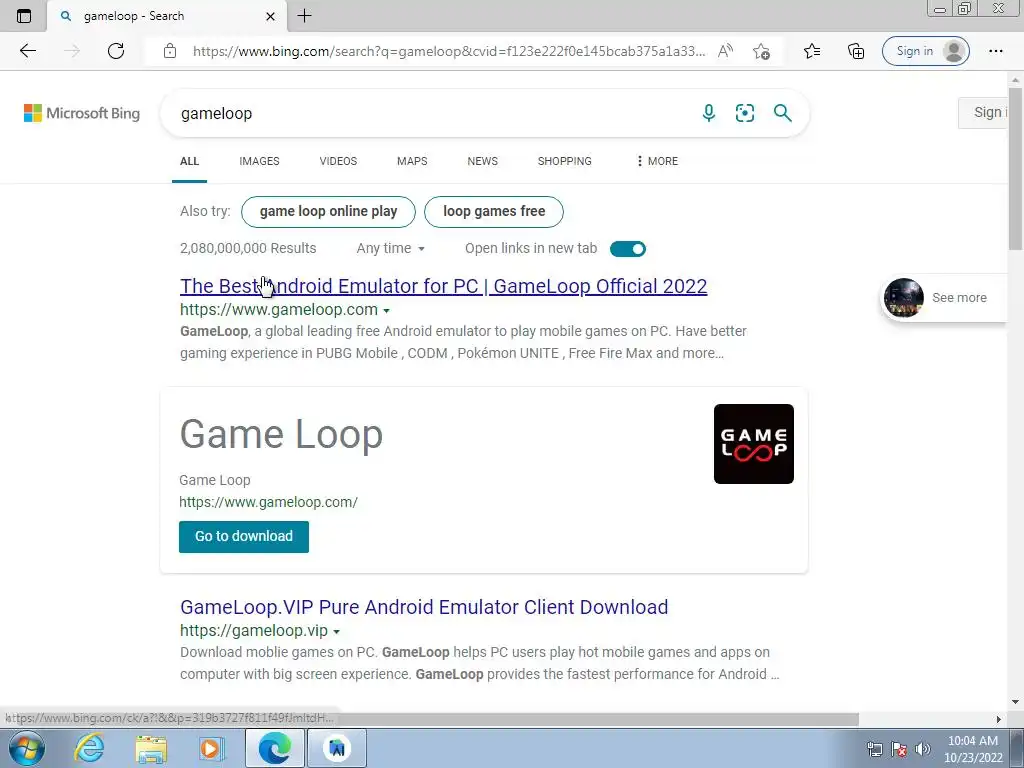Go back using the browser back arrow
1024x768 pixels.
[27, 51]
